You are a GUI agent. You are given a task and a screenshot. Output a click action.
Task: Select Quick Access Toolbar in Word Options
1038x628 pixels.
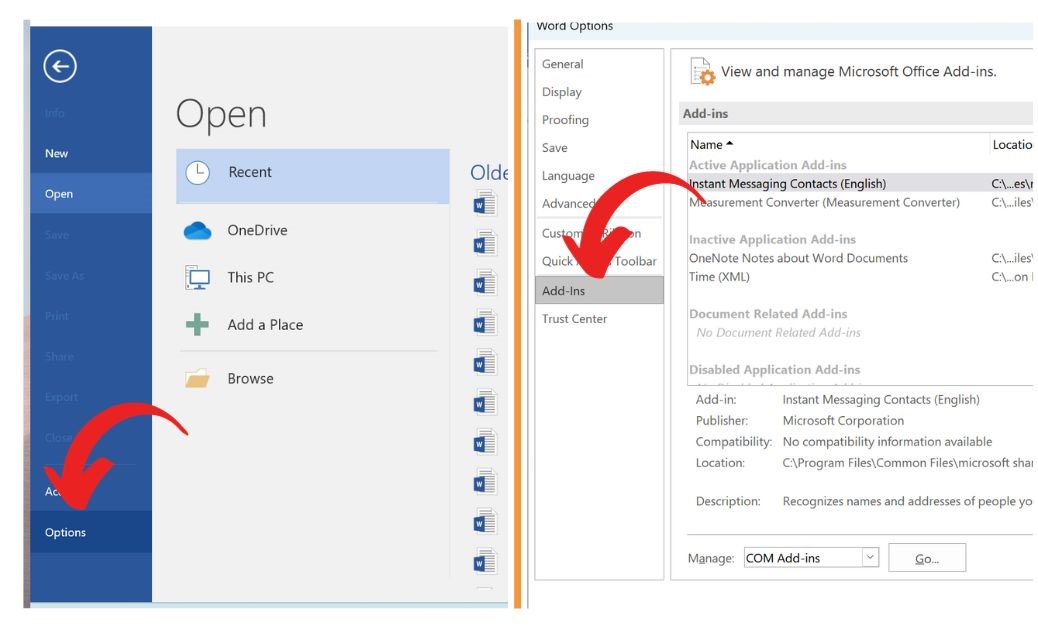click(x=599, y=261)
